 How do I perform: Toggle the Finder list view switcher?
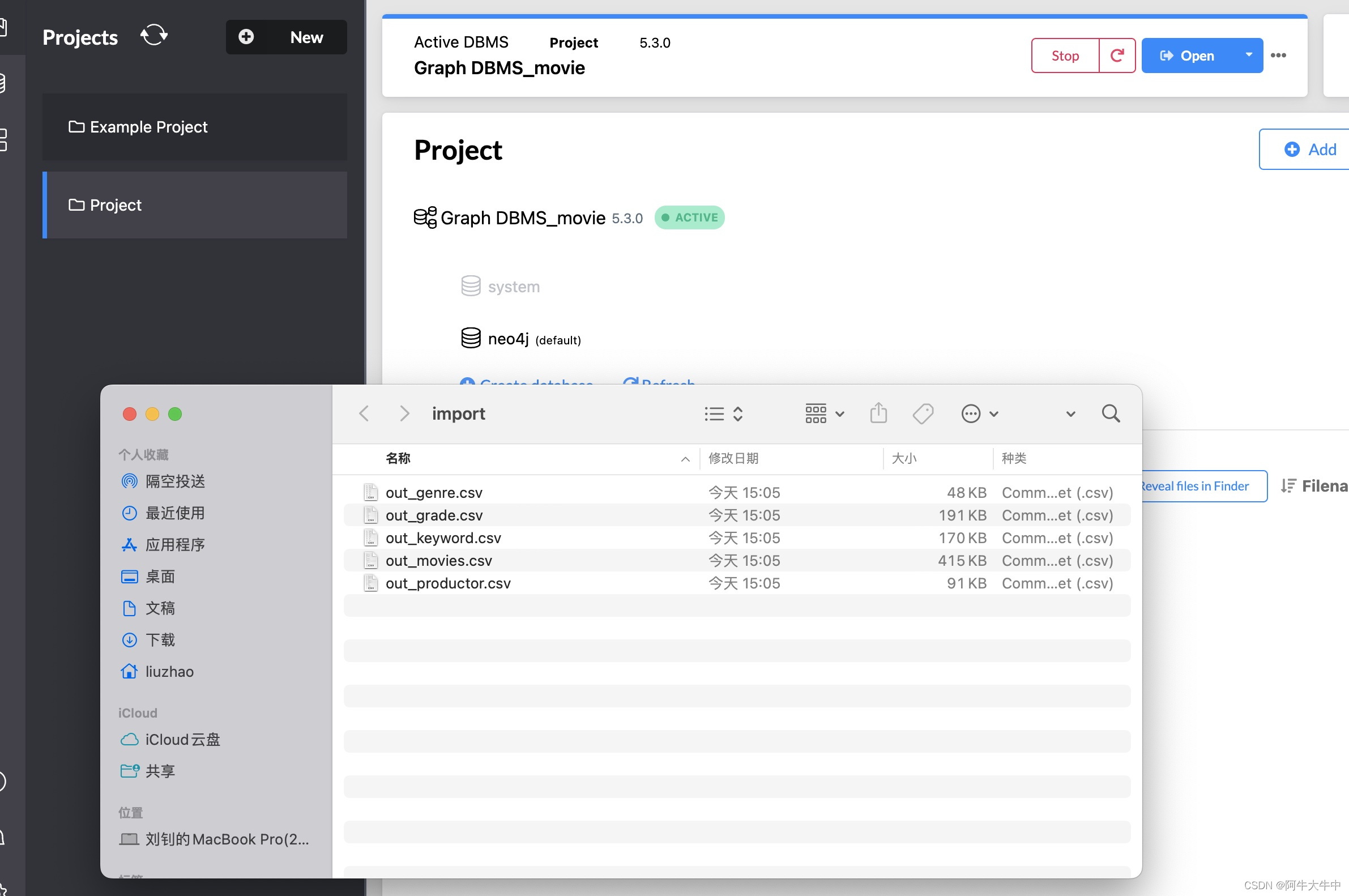pos(723,413)
